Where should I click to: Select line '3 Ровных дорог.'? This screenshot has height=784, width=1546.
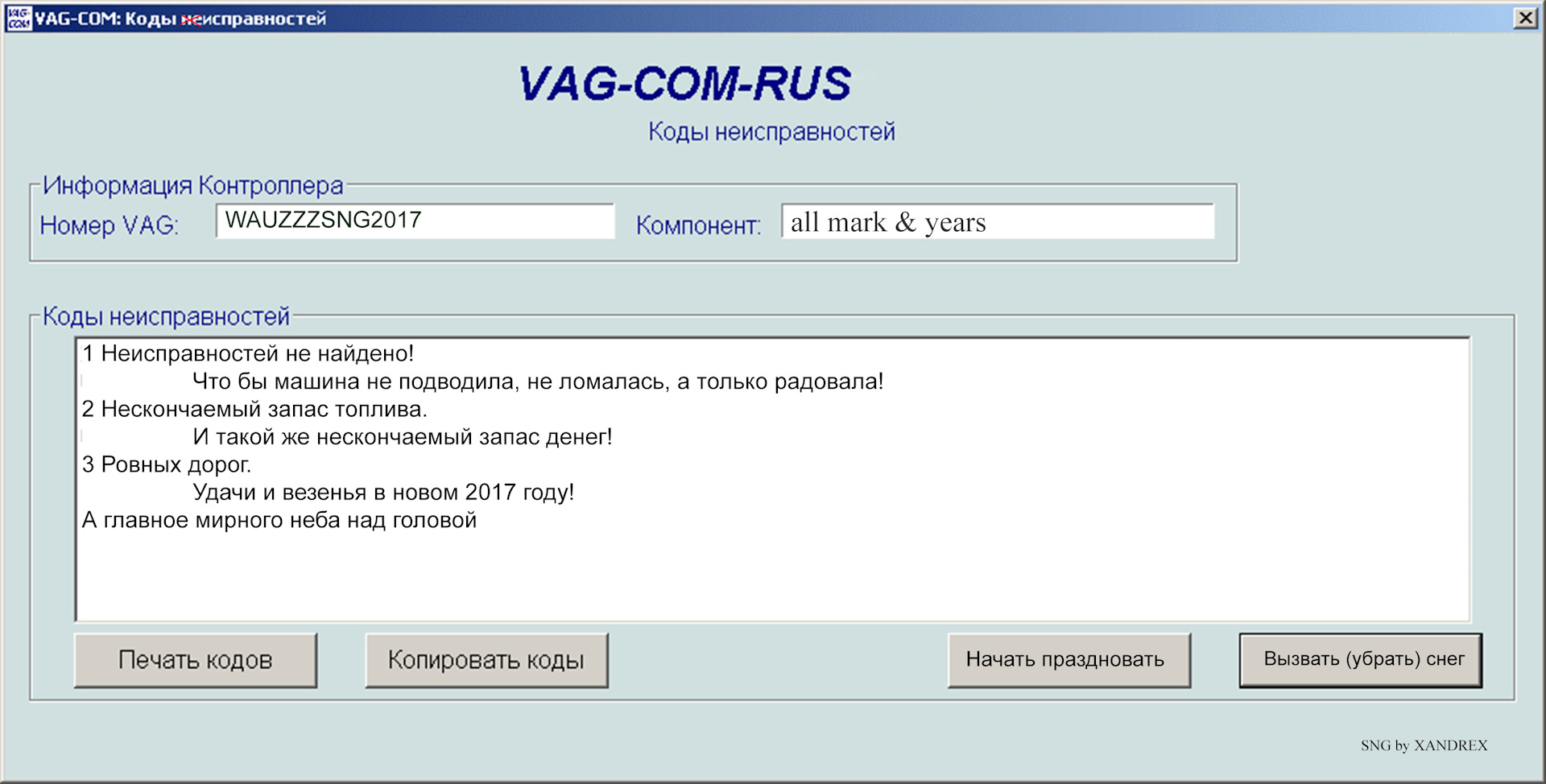(167, 464)
